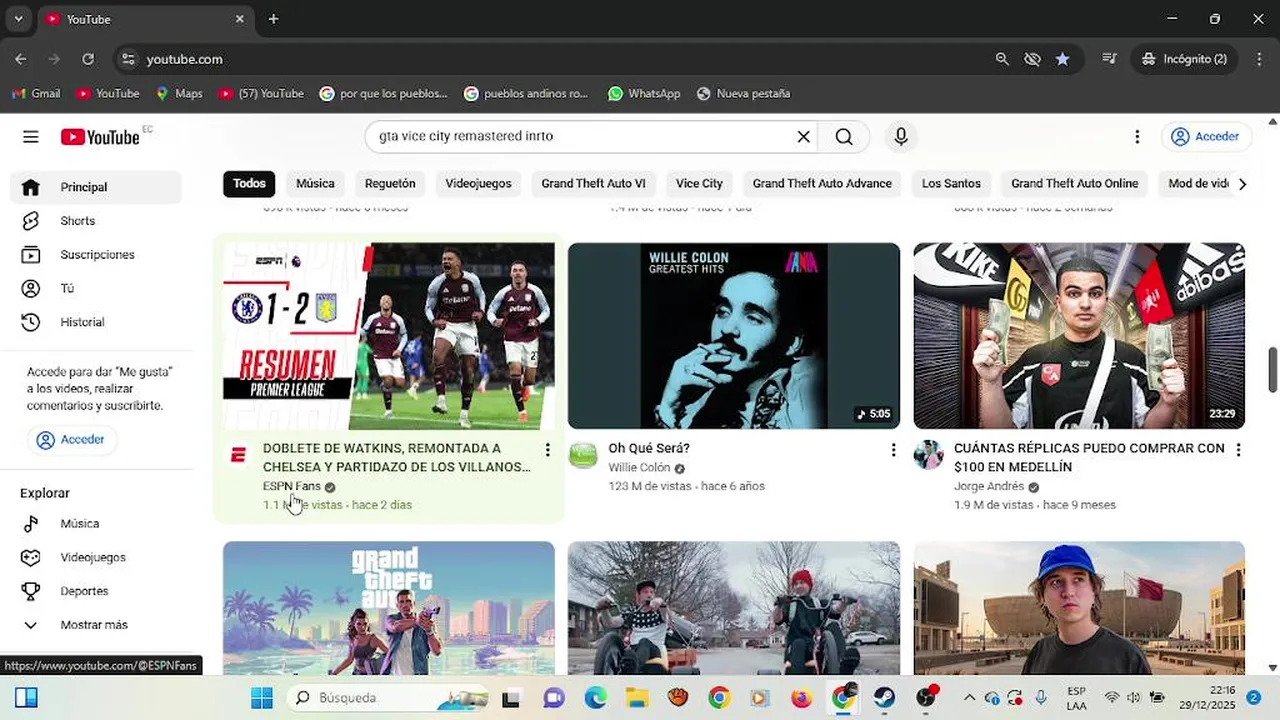1280x720 pixels.
Task: Open the DOBLETE DE WATKINS video title
Action: 397,458
